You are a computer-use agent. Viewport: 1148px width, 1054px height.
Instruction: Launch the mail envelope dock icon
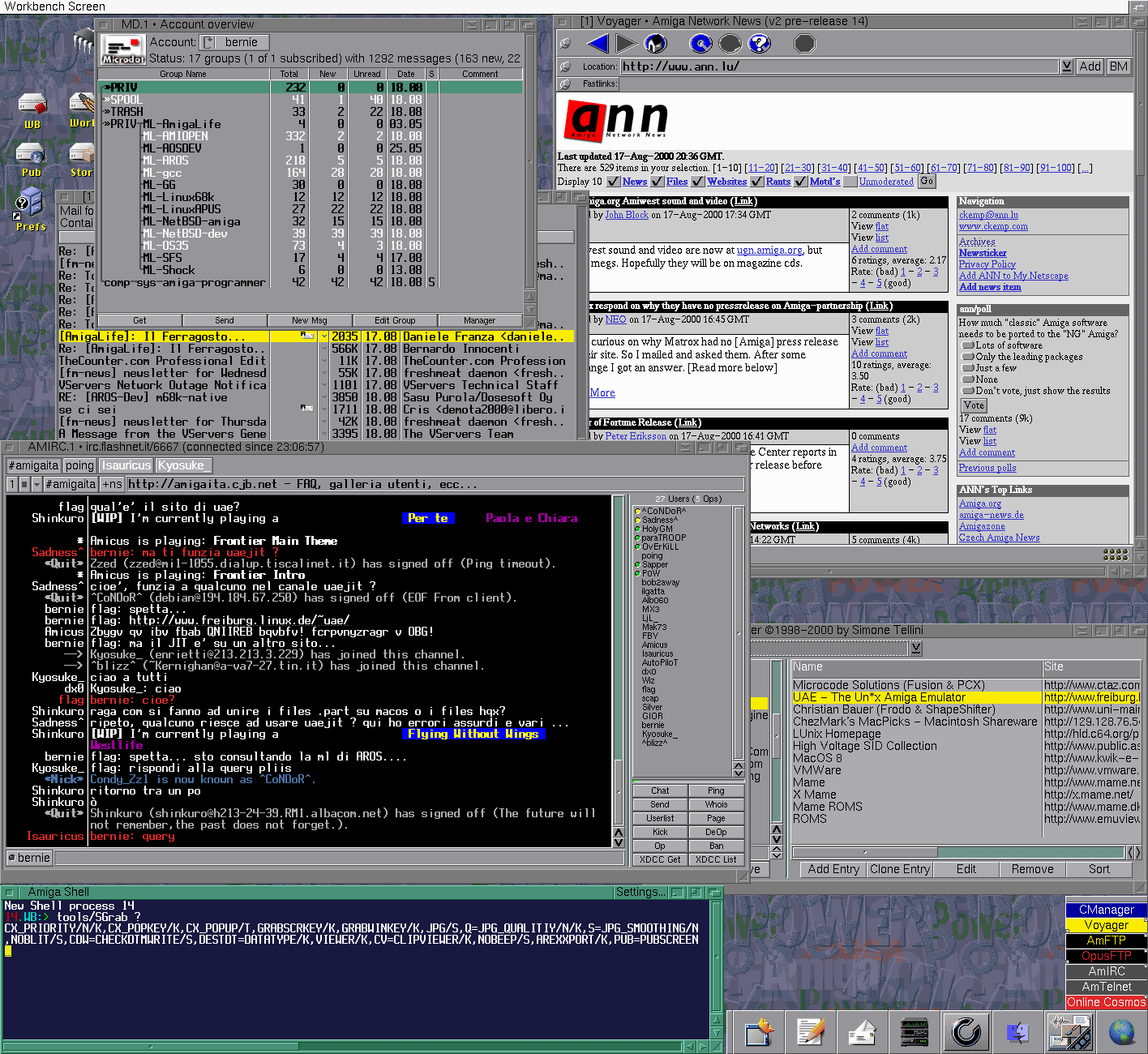(x=862, y=1032)
